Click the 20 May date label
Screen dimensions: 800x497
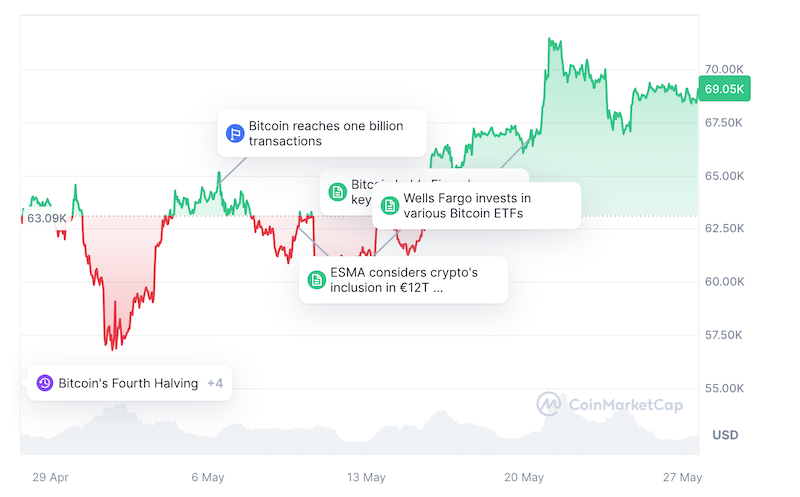point(524,478)
